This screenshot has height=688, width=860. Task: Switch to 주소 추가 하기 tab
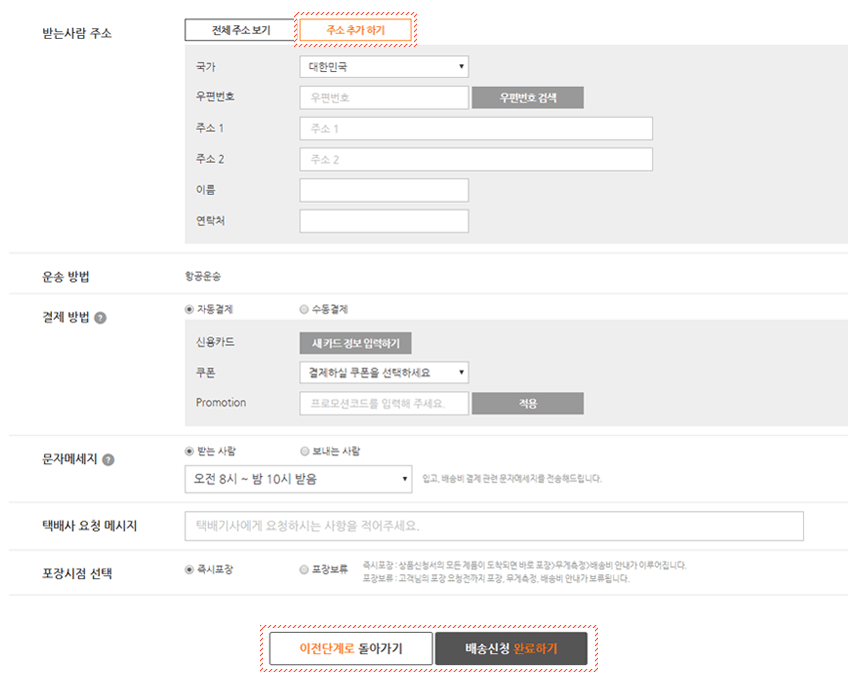point(355,31)
